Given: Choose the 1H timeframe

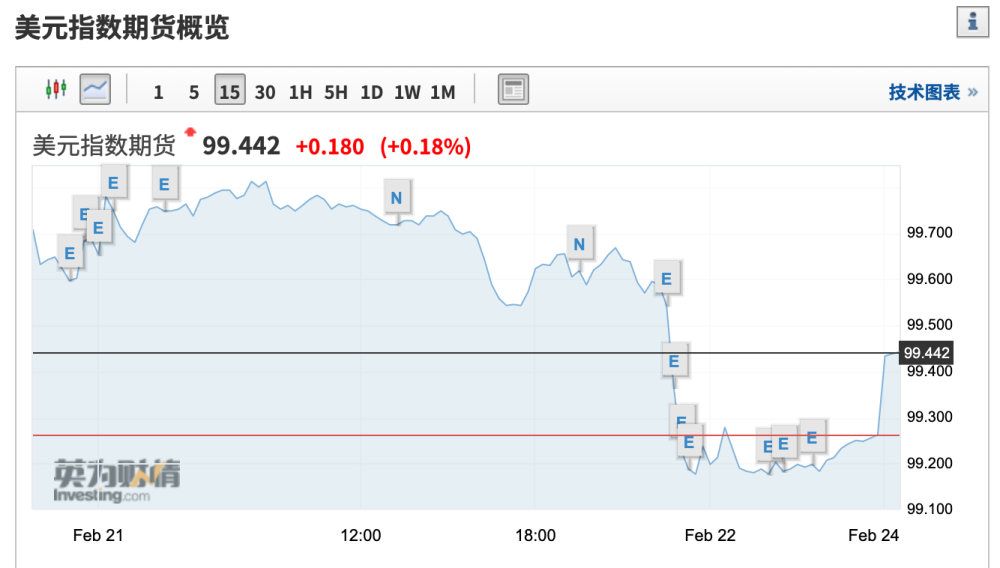Looking at the screenshot, I should (300, 92).
